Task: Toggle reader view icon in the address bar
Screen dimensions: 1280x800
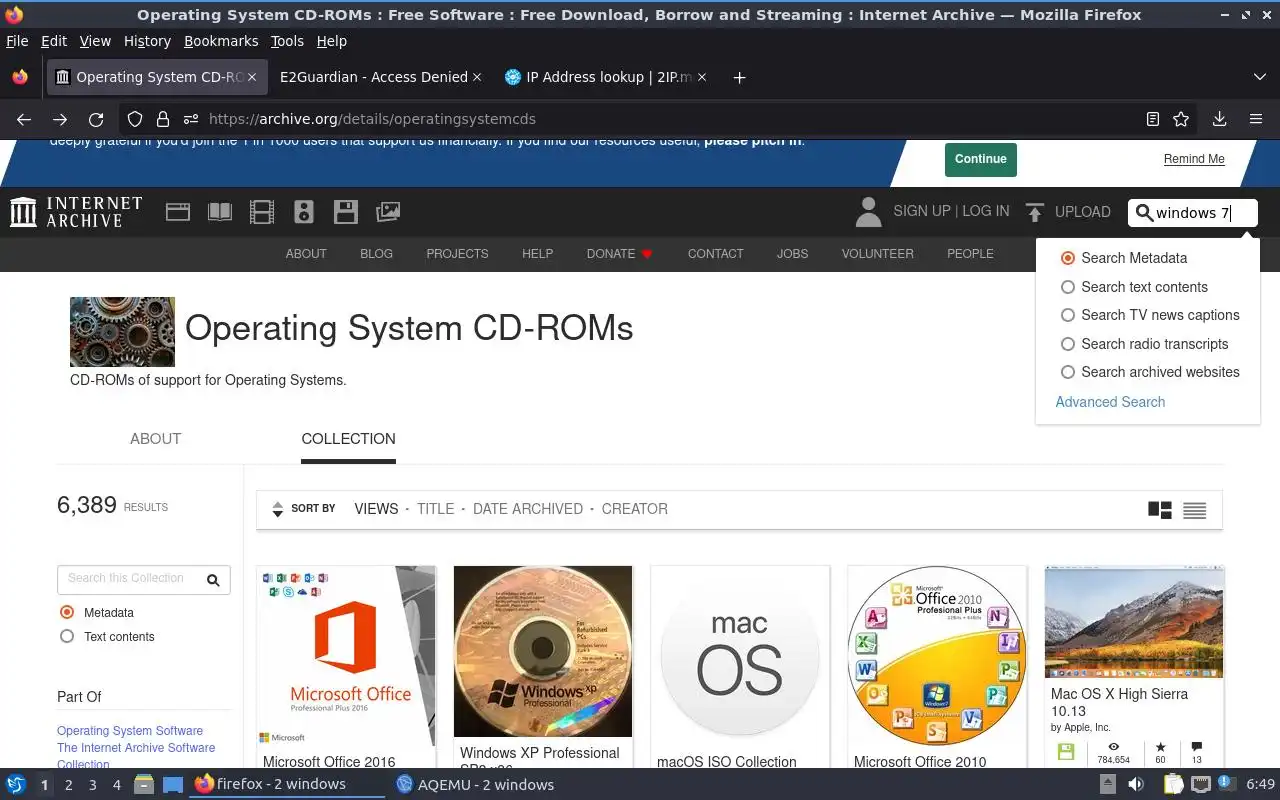Action: [x=1152, y=119]
